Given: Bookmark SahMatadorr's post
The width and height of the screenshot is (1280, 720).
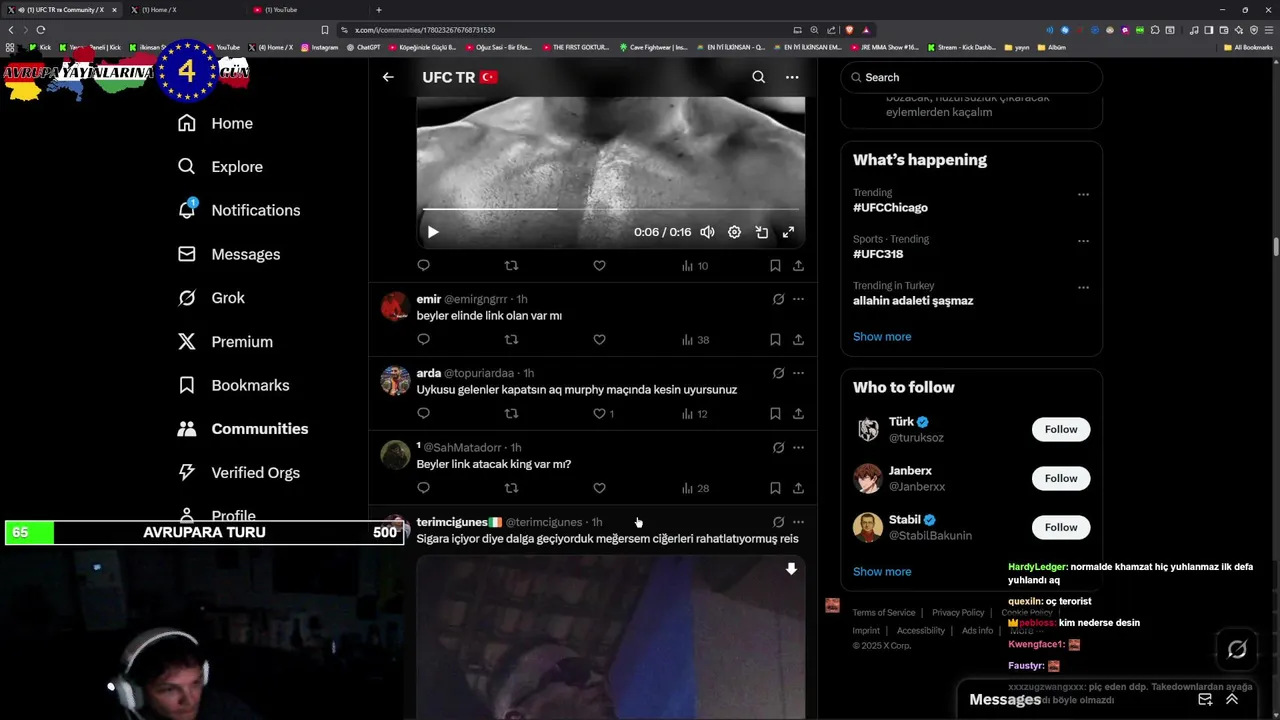Looking at the screenshot, I should pyautogui.click(x=775, y=488).
